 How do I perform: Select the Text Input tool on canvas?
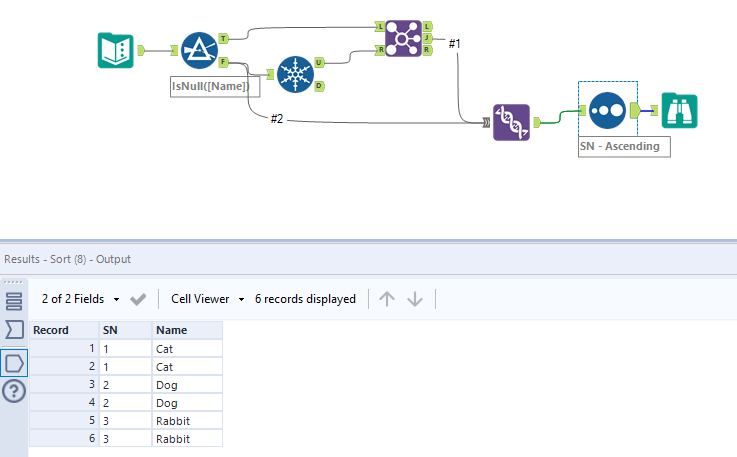pyautogui.click(x=116, y=50)
